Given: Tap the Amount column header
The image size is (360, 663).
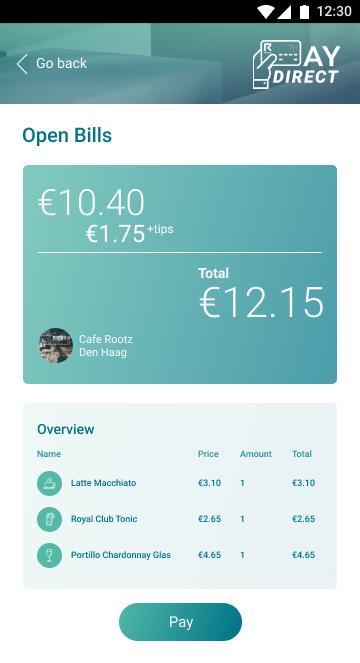Looking at the screenshot, I should click(256, 454).
